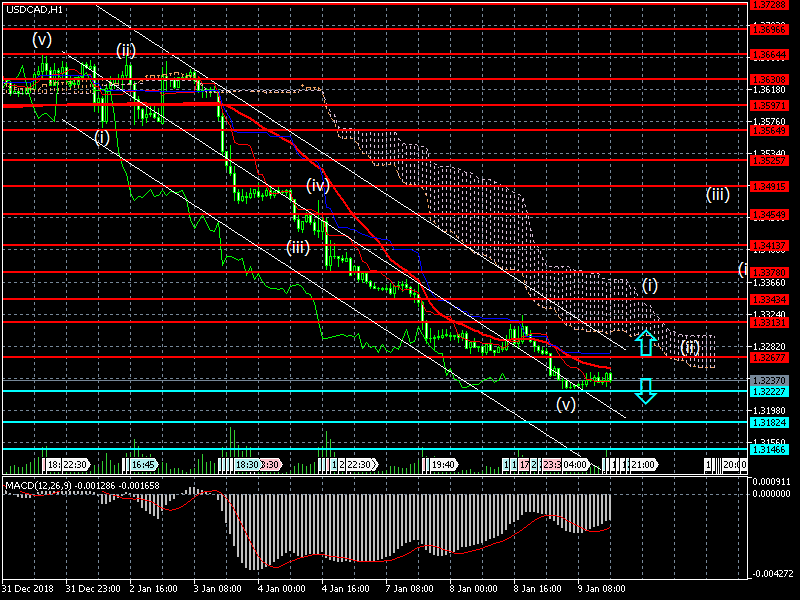This screenshot has height=600, width=800.
Task: Click the 19:40 news event marker
Action: click(x=443, y=465)
